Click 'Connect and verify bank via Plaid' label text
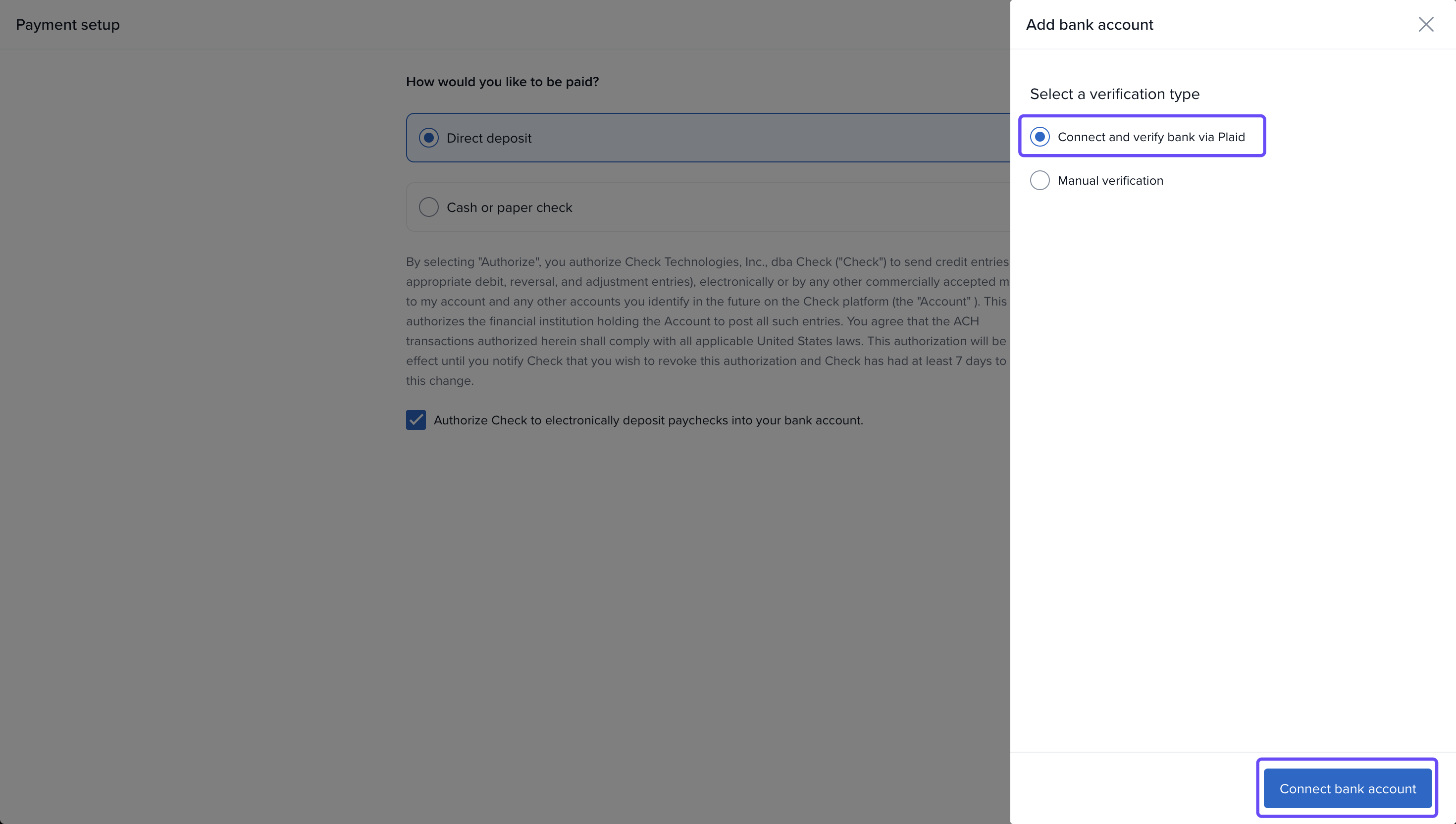The image size is (1456, 824). [1150, 137]
